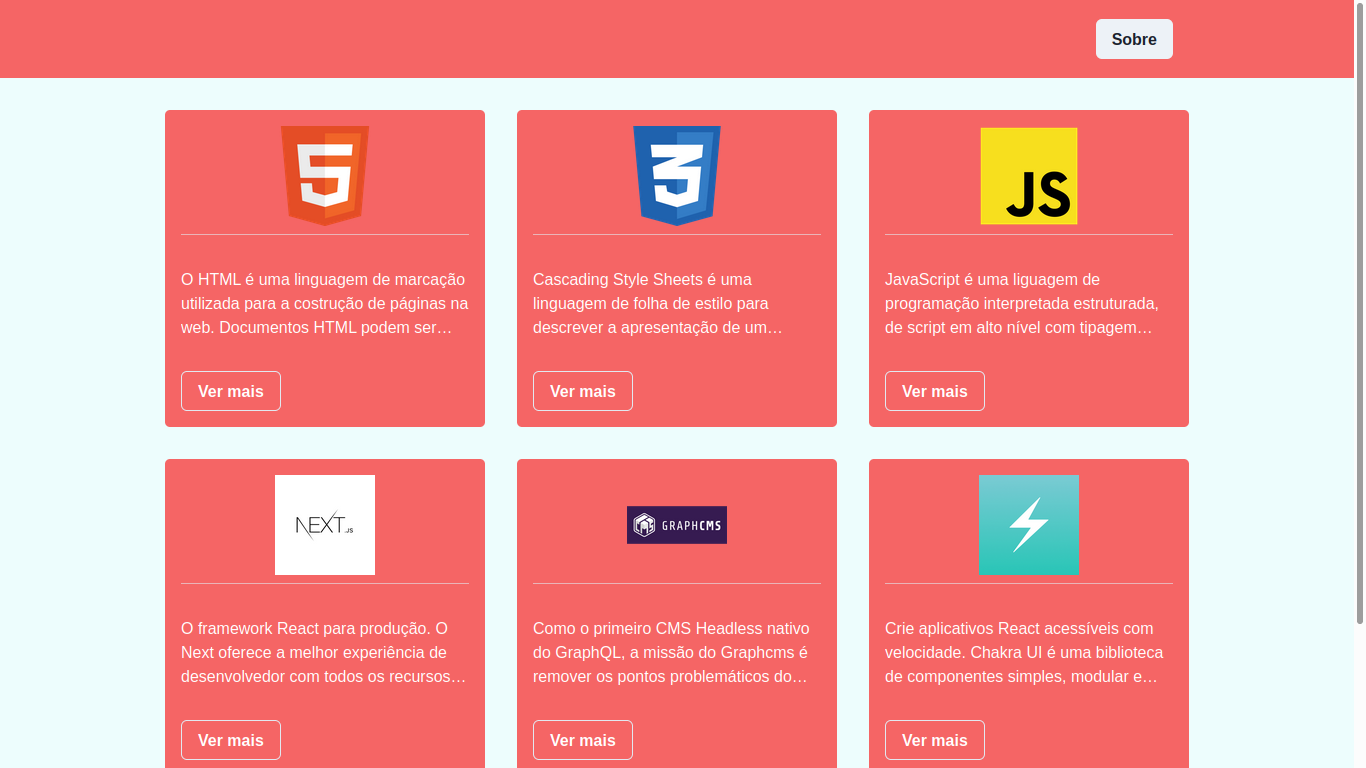
Task: Click the vertical page scrollbar thumb
Action: pos(1360,312)
